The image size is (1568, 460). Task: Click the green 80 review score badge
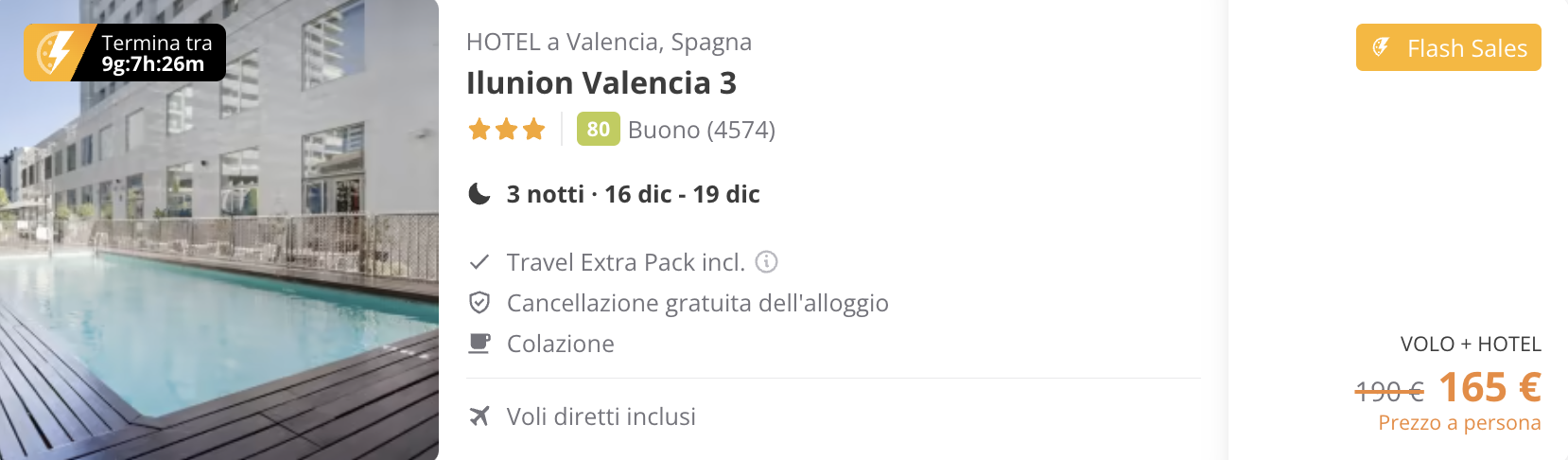click(598, 129)
